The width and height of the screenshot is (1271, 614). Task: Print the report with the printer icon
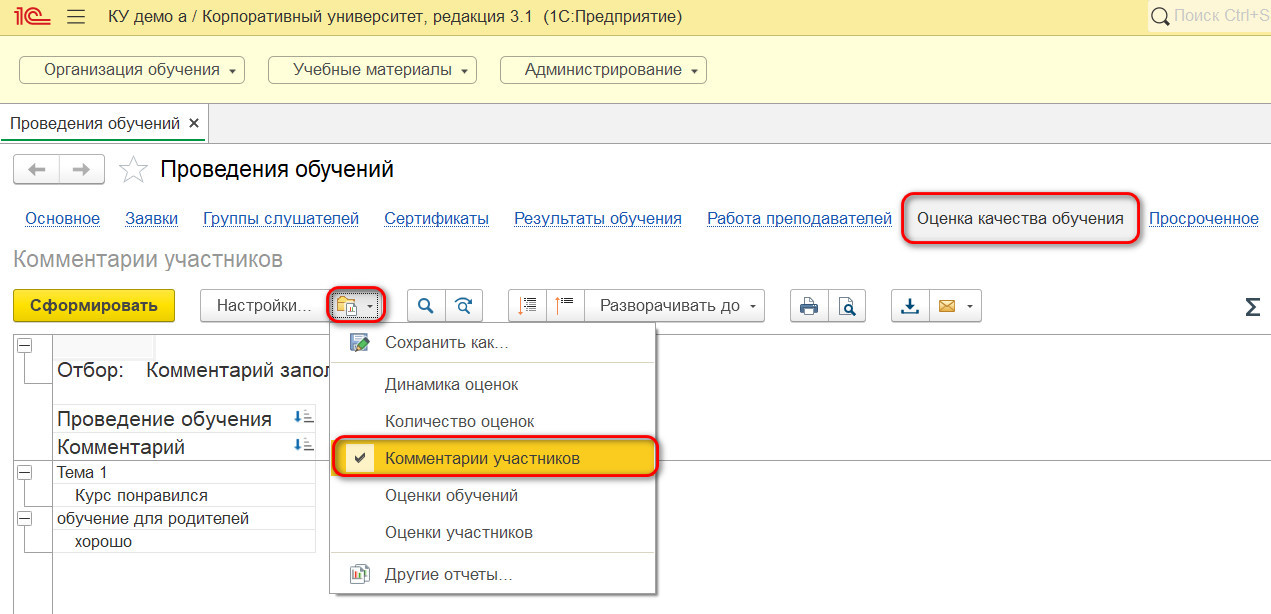tap(809, 306)
